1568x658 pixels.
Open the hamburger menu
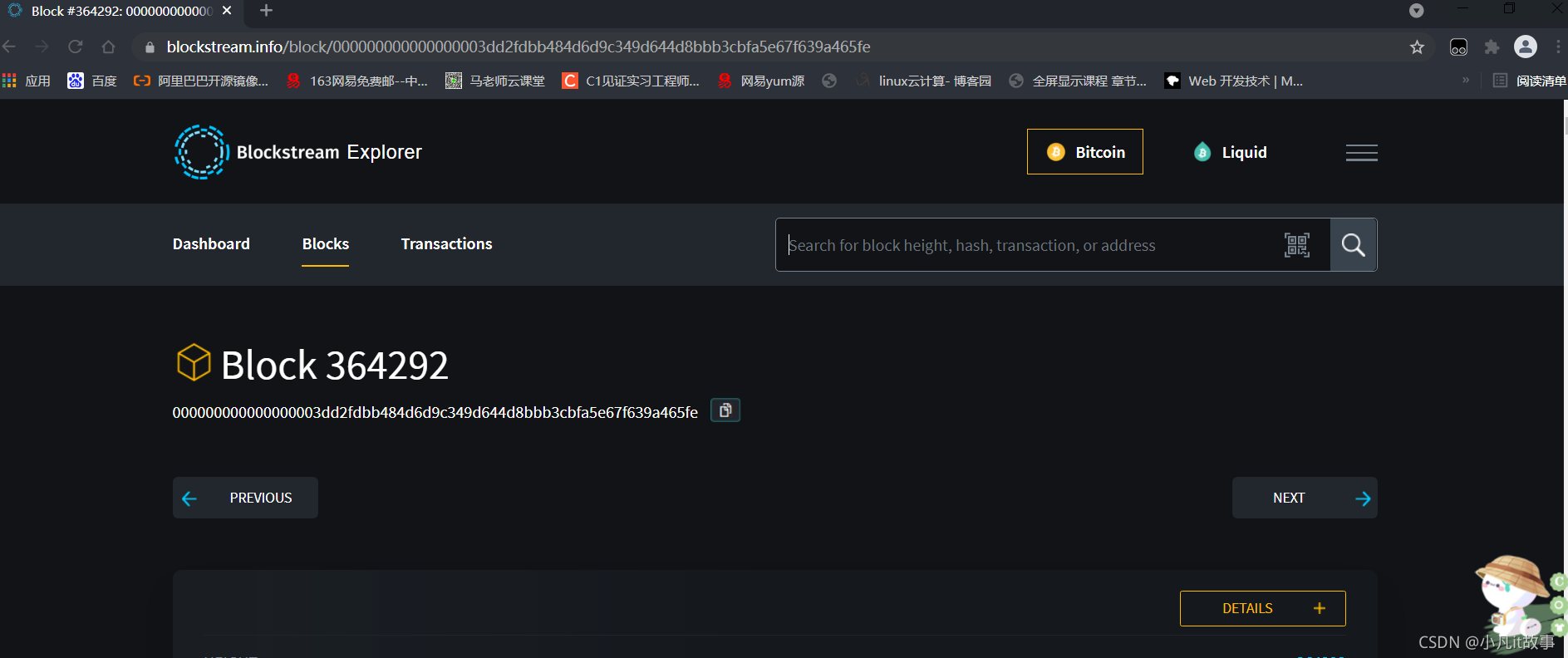coord(1361,152)
